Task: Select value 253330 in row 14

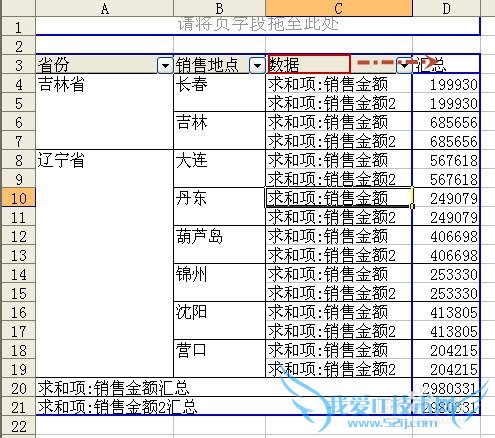Action: point(446,274)
